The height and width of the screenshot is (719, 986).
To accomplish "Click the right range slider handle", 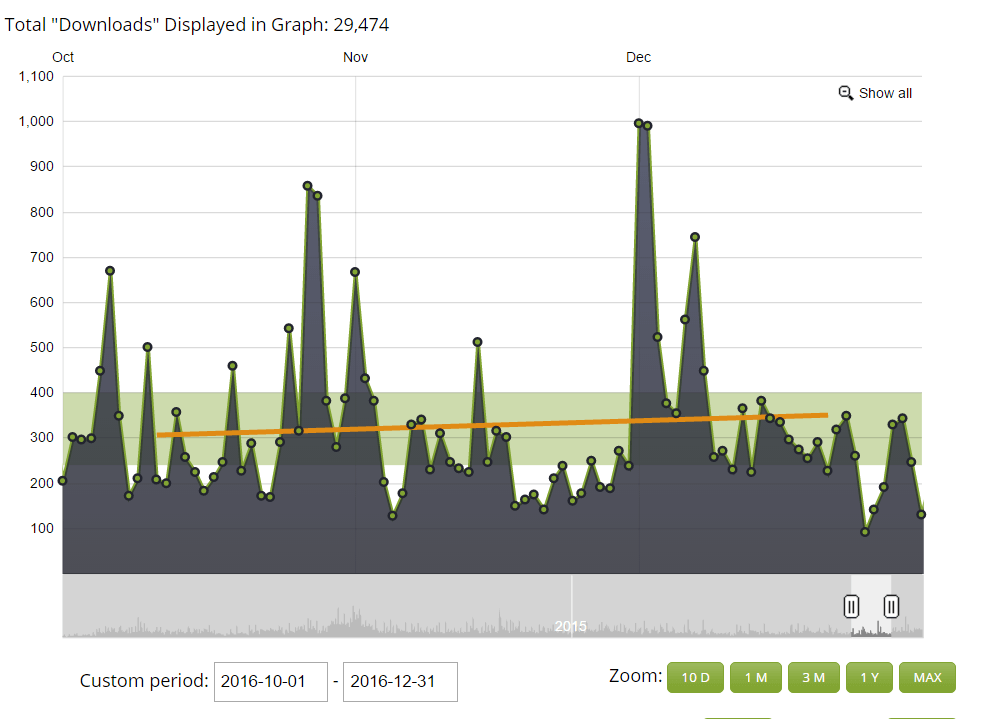I will [891, 606].
